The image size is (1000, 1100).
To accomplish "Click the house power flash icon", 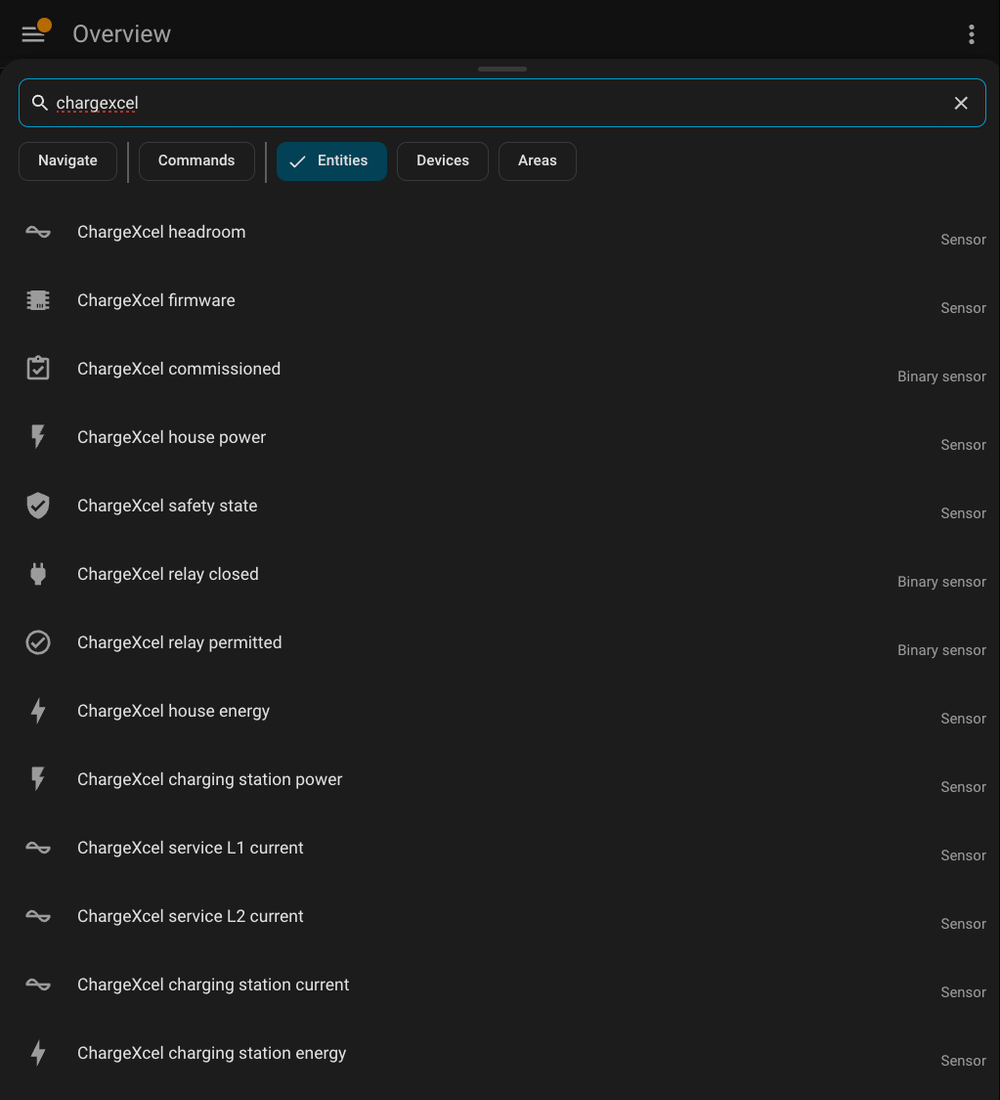I will pyautogui.click(x=38, y=436).
